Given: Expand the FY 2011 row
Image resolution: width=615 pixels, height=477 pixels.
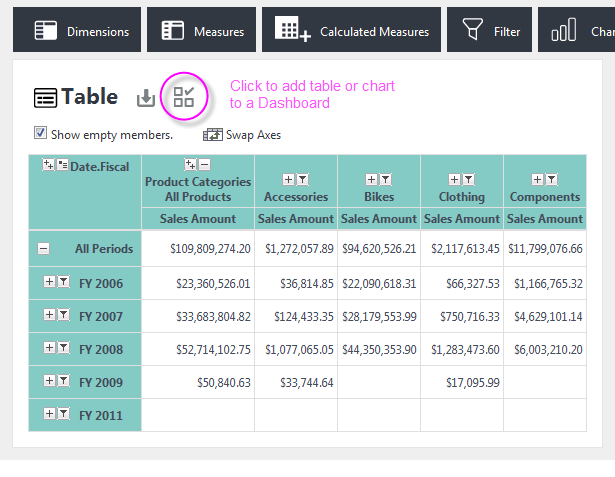Looking at the screenshot, I should [x=49, y=413].
